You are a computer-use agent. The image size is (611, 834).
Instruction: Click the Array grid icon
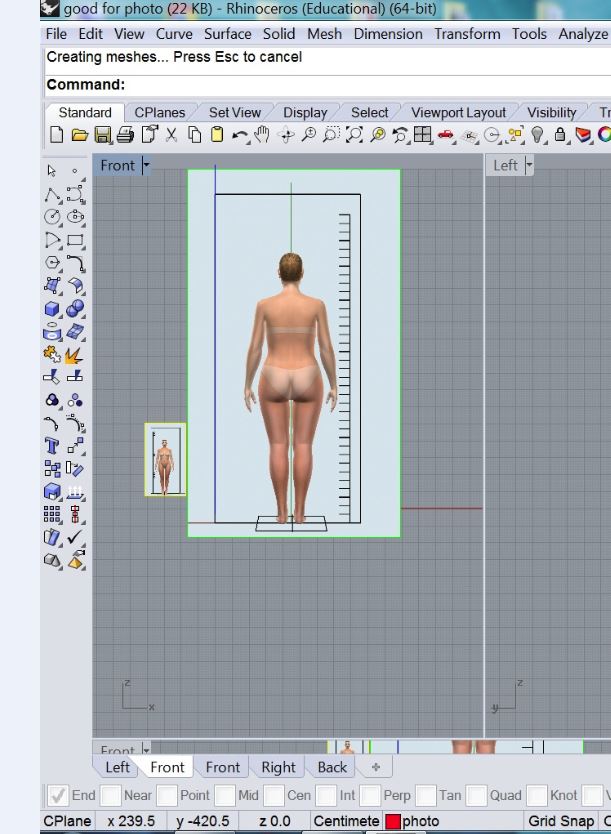point(52,514)
